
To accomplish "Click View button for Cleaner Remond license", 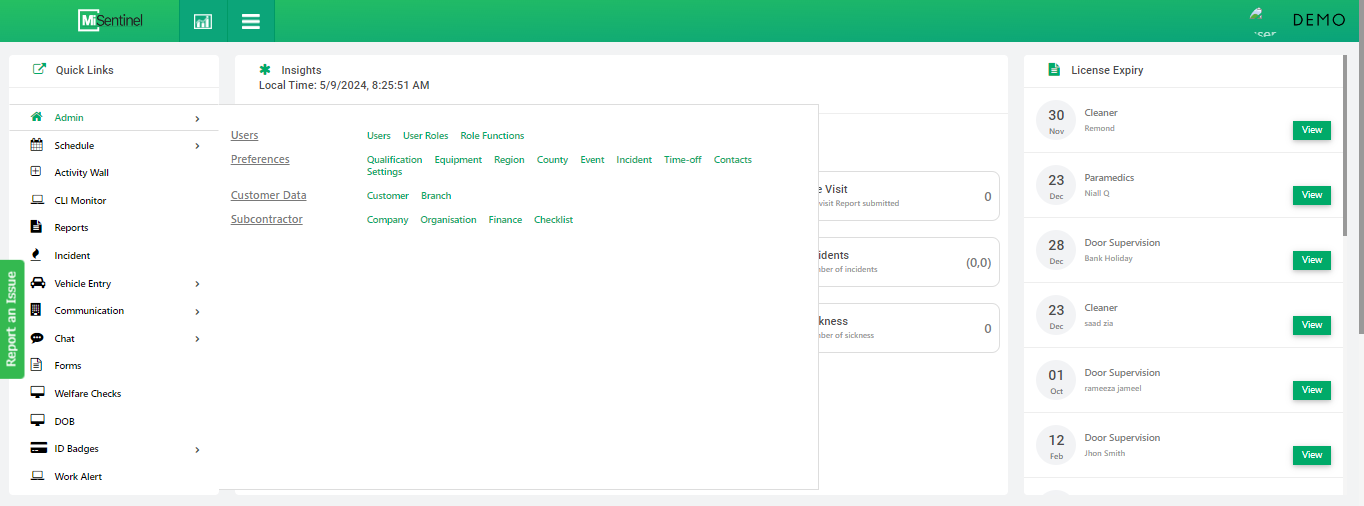I will click(1311, 130).
